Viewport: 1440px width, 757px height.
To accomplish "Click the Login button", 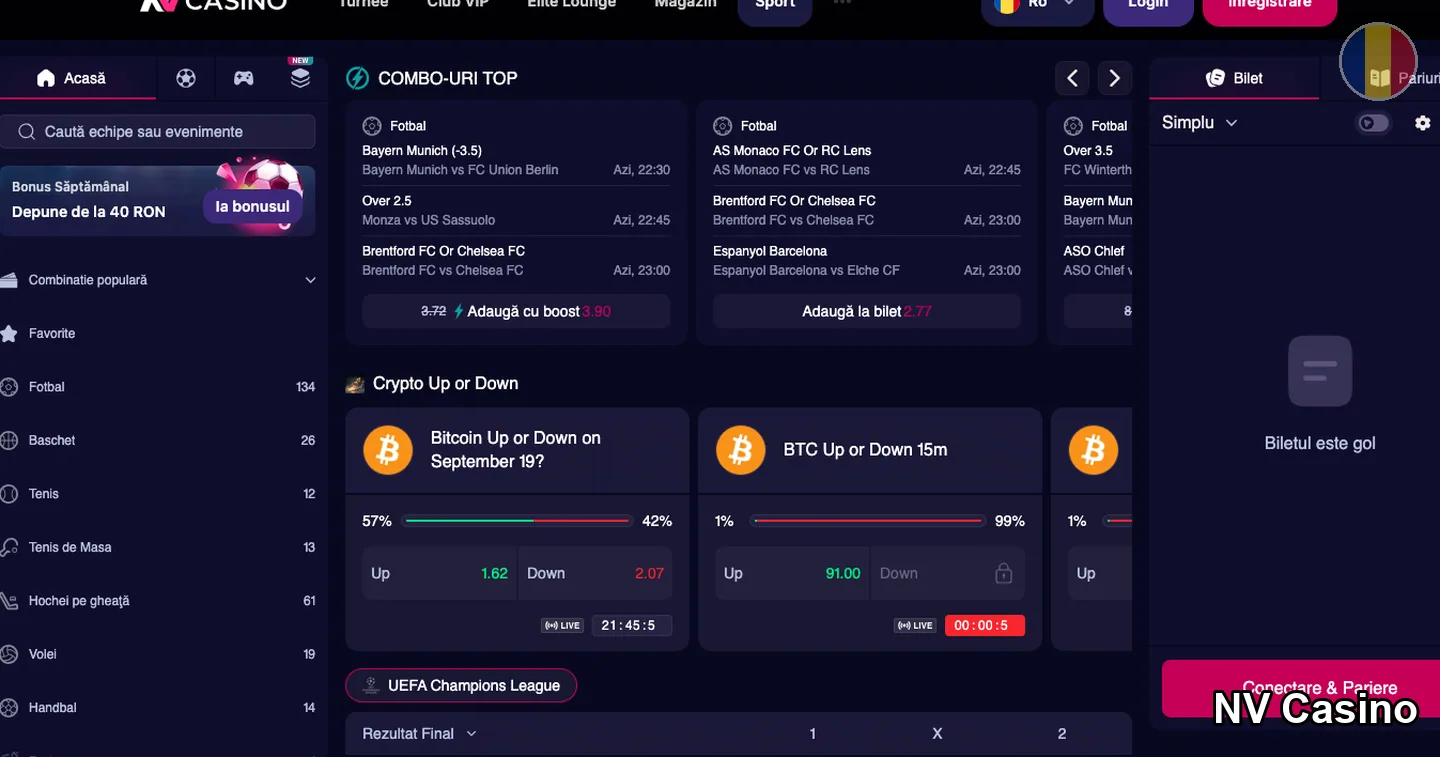I will coord(1148,6).
